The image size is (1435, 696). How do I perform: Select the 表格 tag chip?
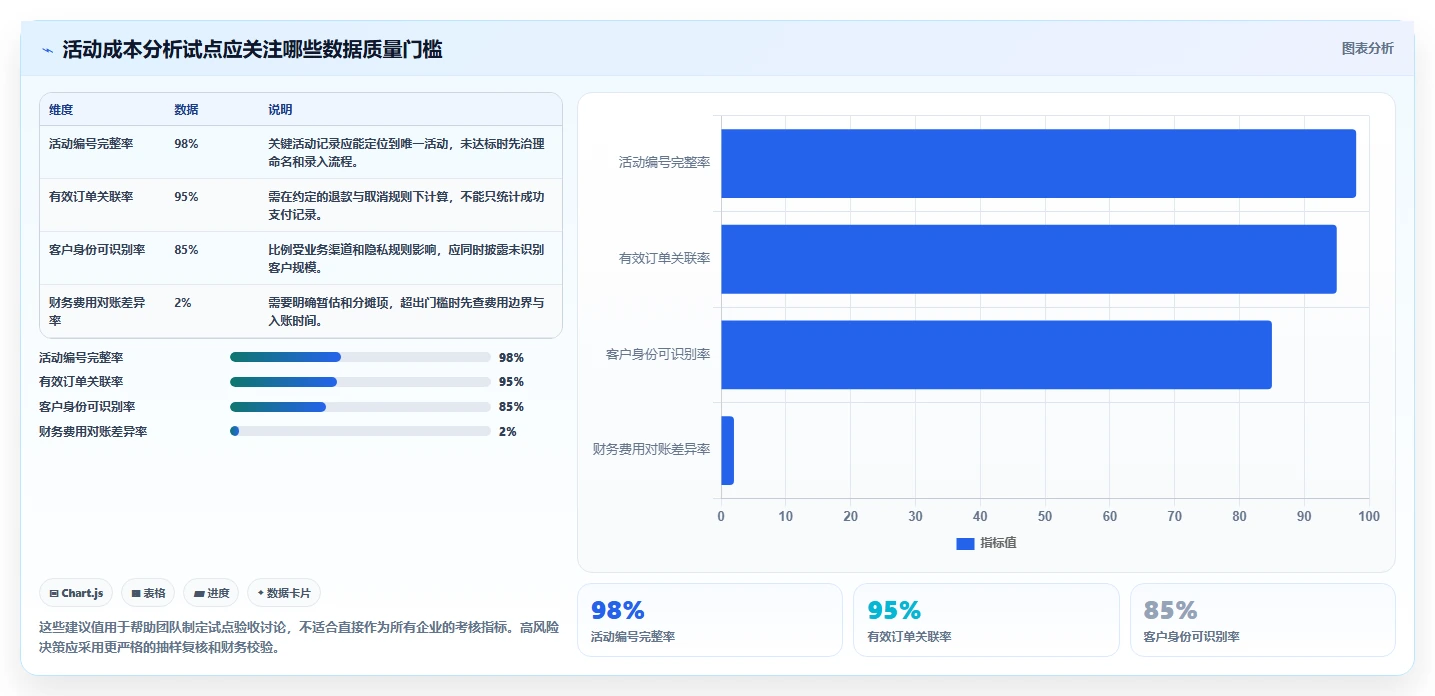148,593
